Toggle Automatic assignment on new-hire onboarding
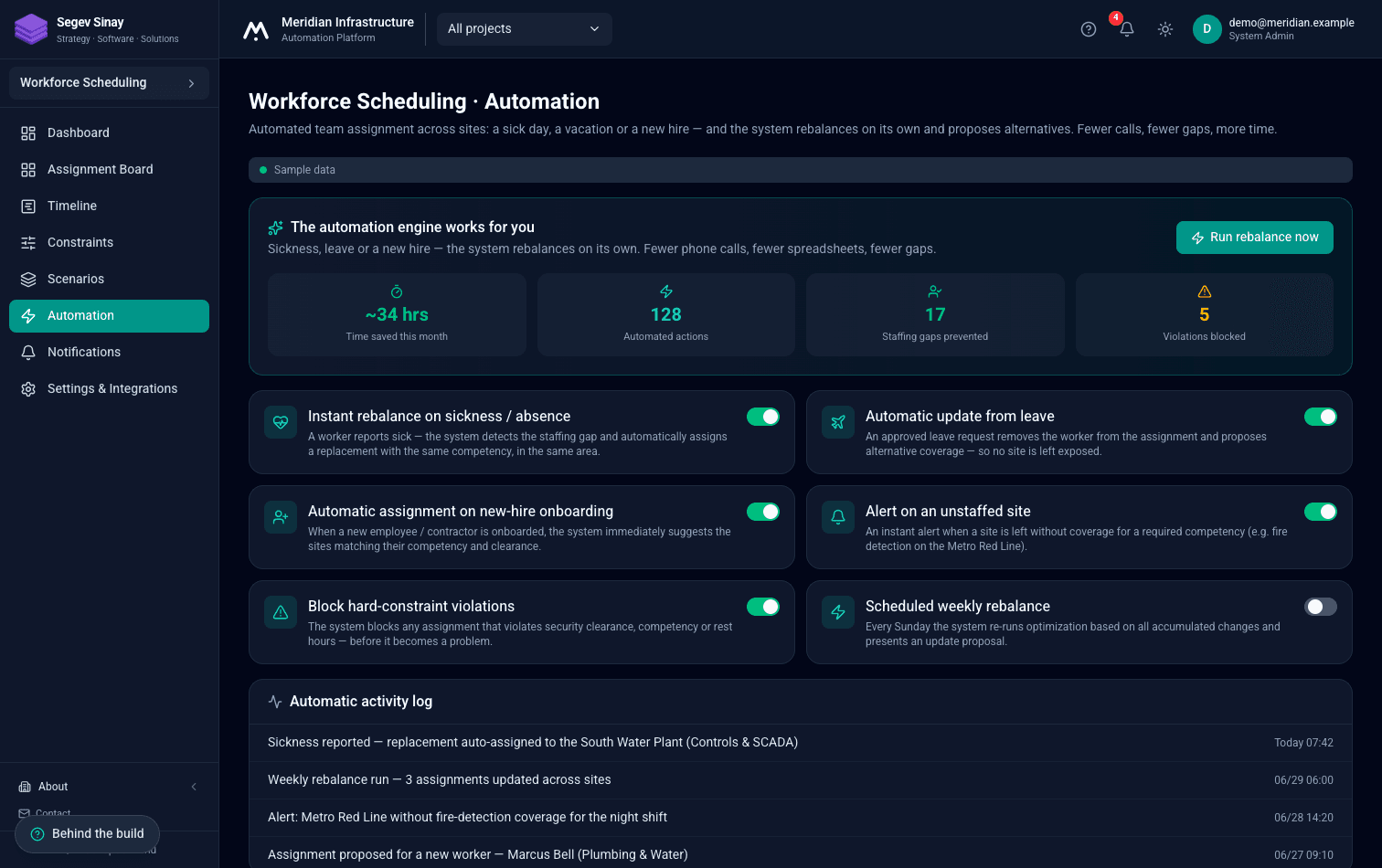 click(763, 512)
